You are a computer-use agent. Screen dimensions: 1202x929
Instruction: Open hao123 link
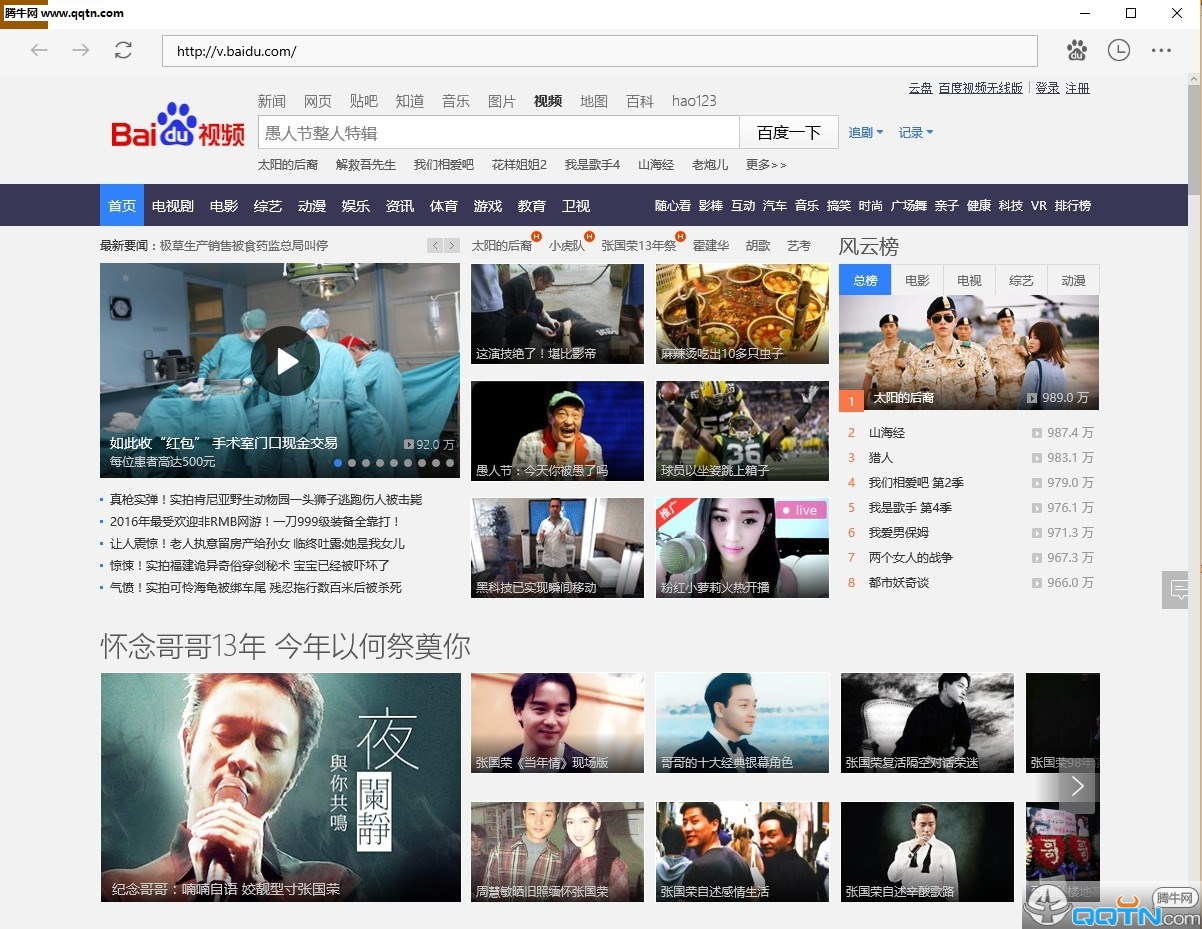coord(694,101)
